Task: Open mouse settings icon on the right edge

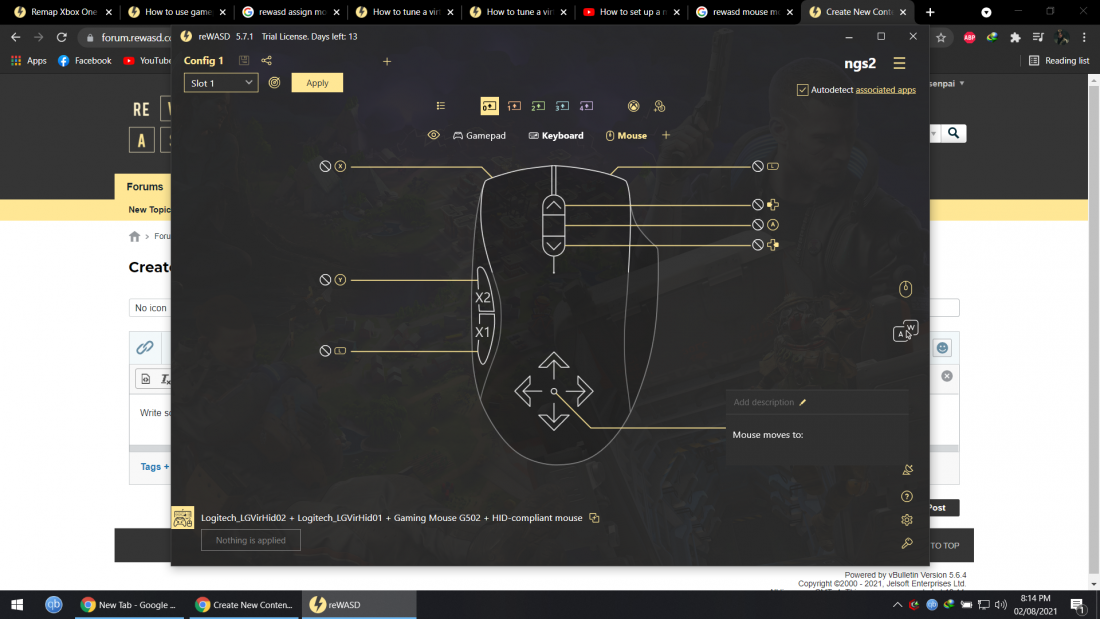Action: tap(906, 289)
